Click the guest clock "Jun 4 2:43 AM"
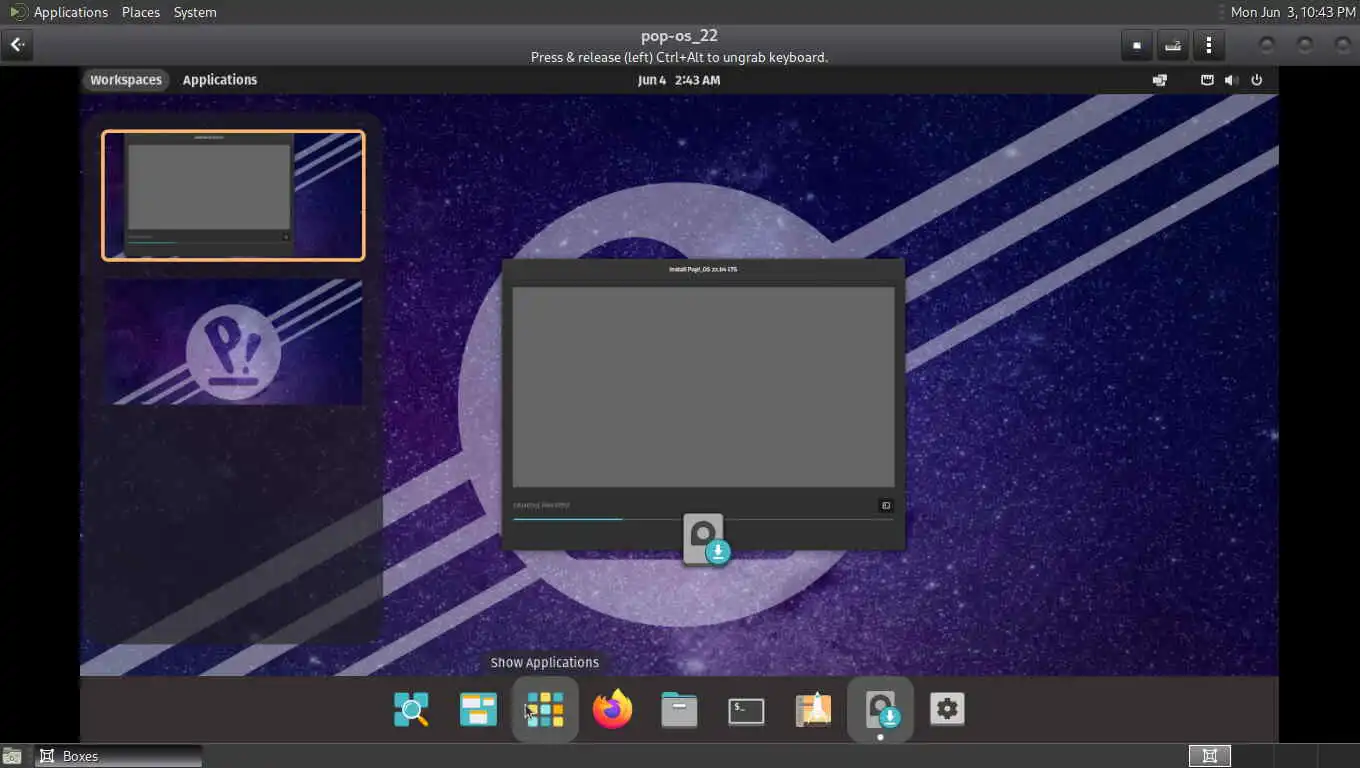Viewport: 1360px width, 768px height. coord(679,80)
